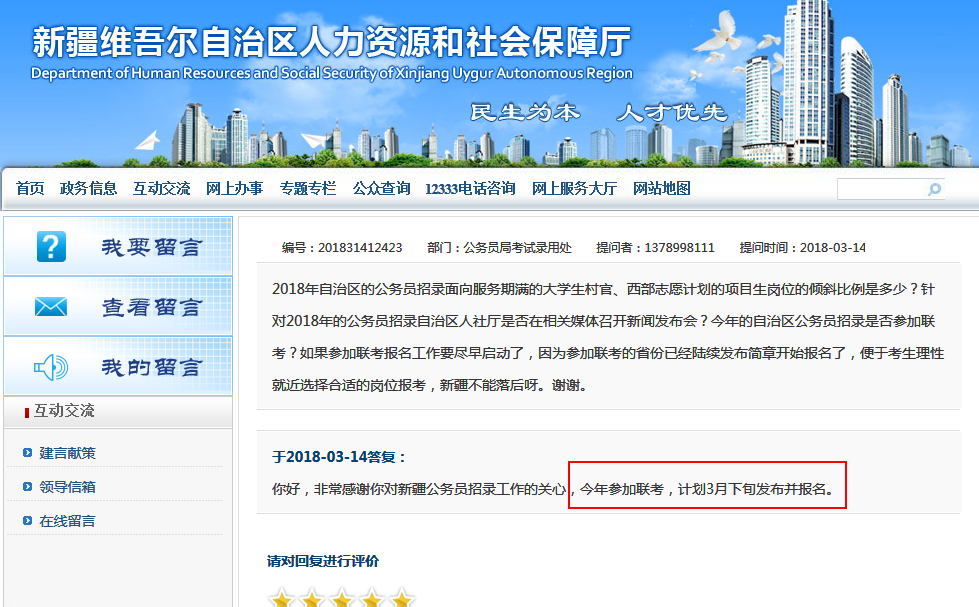Click the arrow bullet next to 在线留言
The image size is (979, 607).
(27, 521)
